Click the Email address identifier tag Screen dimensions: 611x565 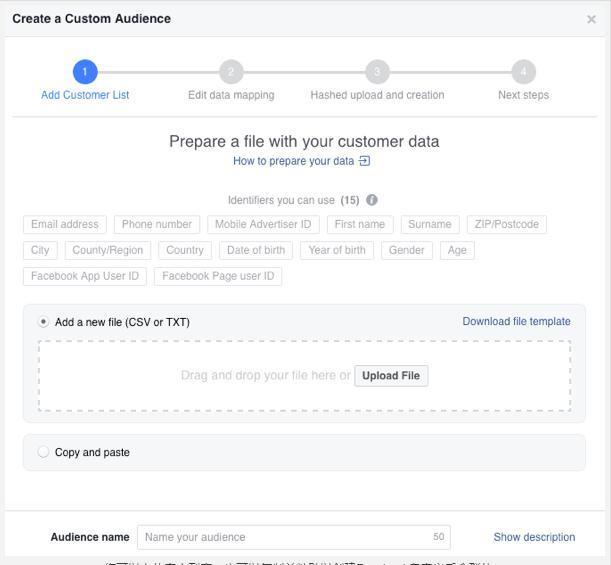pyautogui.click(x=65, y=224)
